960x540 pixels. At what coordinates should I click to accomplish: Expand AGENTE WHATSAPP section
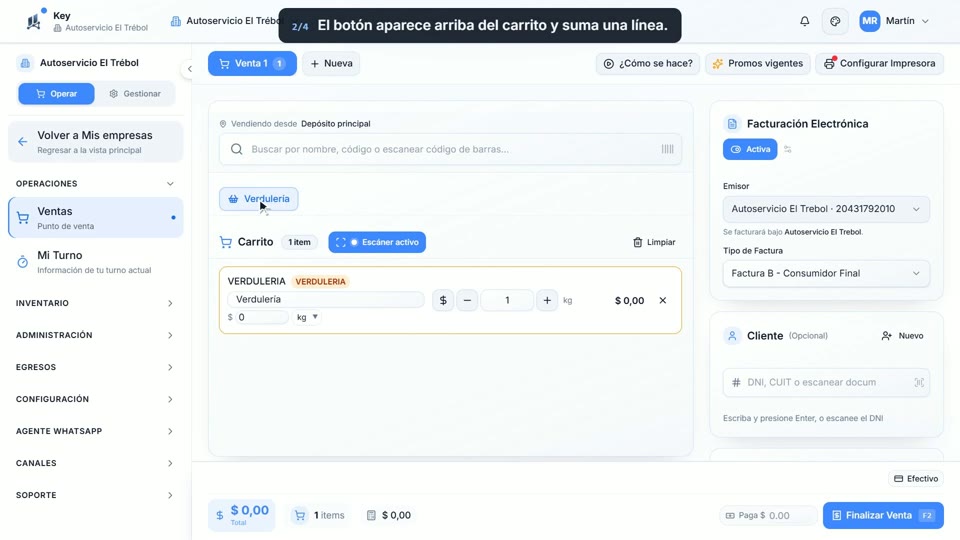tap(96, 431)
